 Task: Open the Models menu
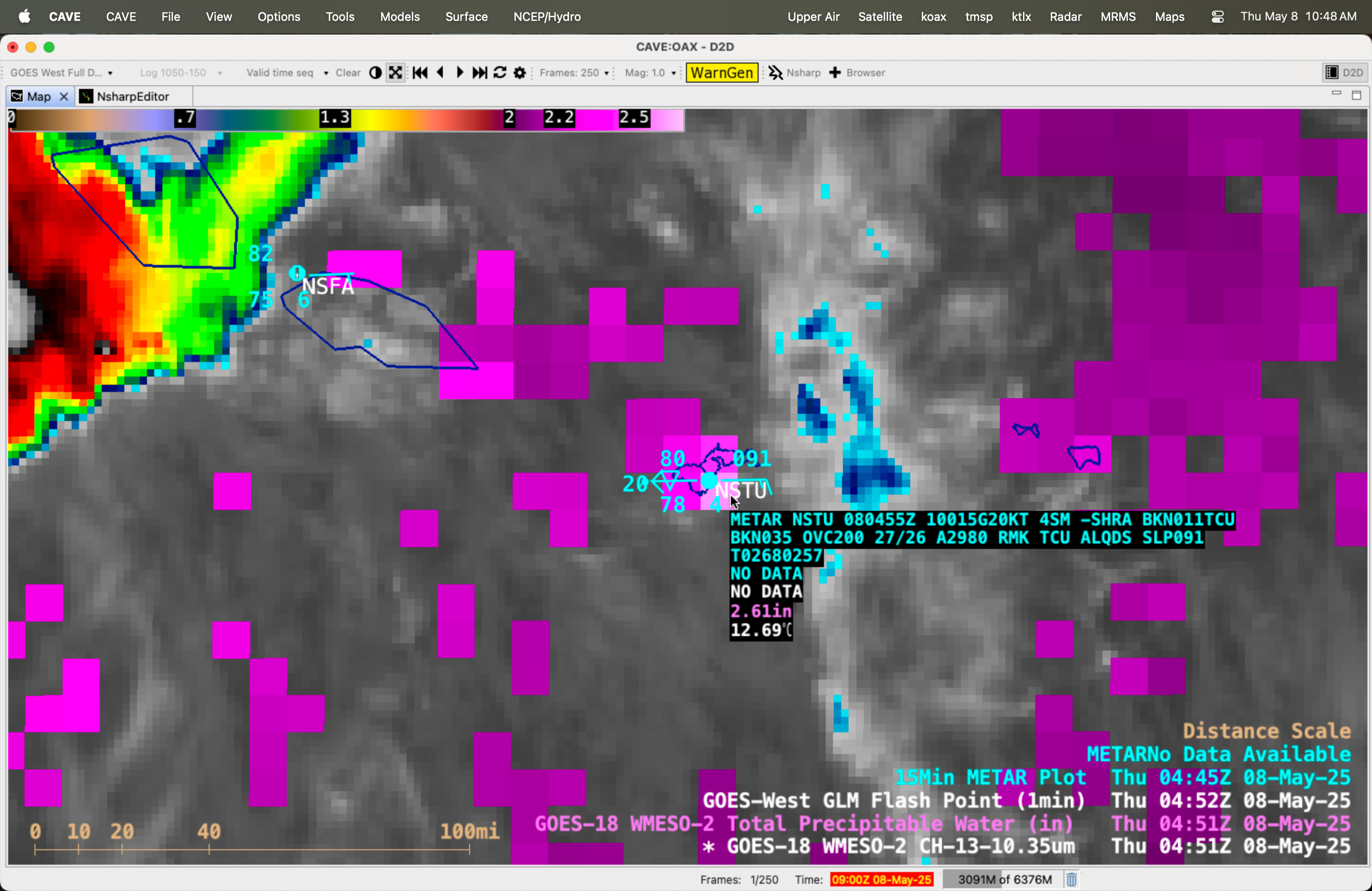click(x=400, y=17)
